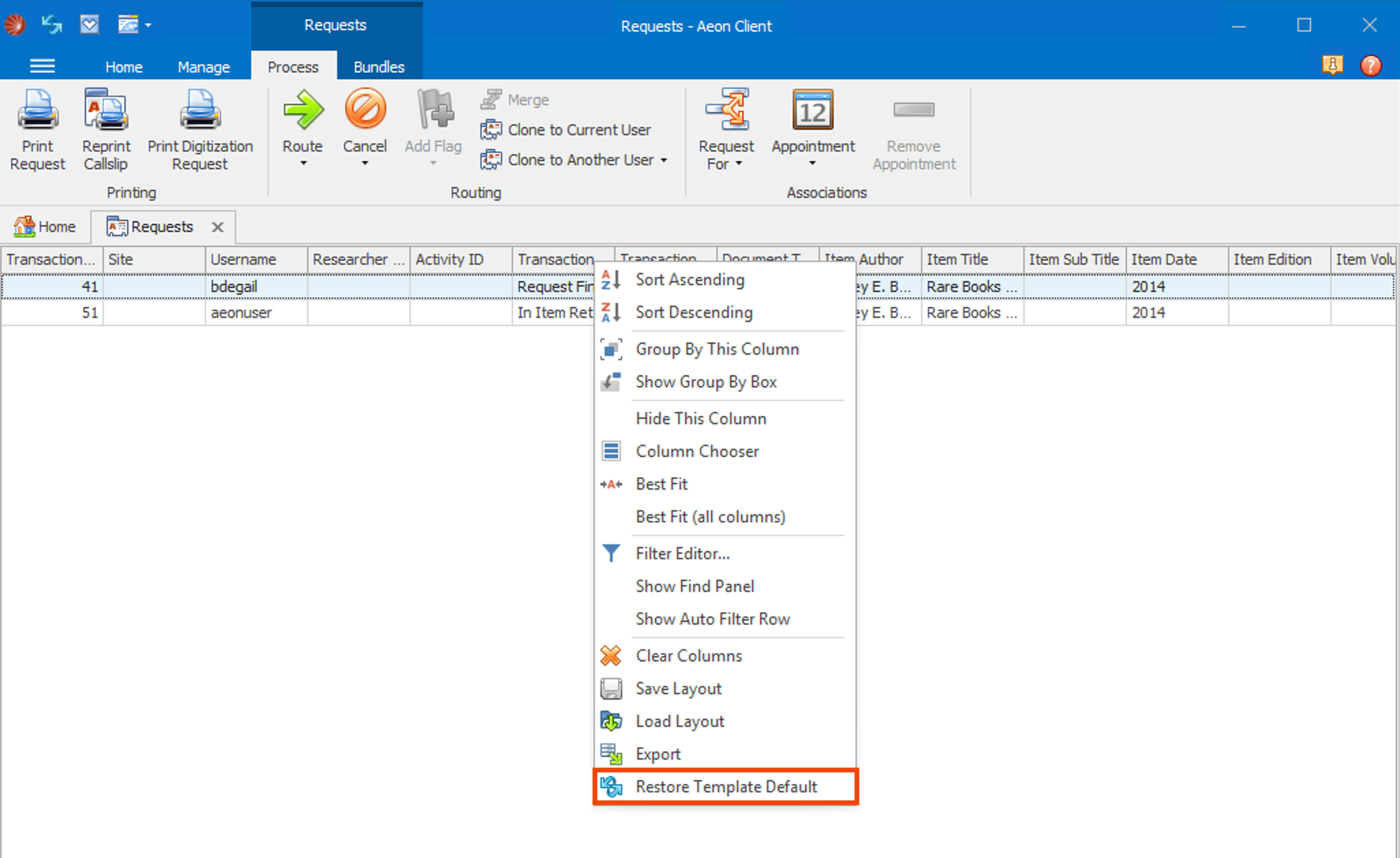This screenshot has width=1400, height=858.
Task: Expand the Route dropdown arrow
Action: point(302,164)
